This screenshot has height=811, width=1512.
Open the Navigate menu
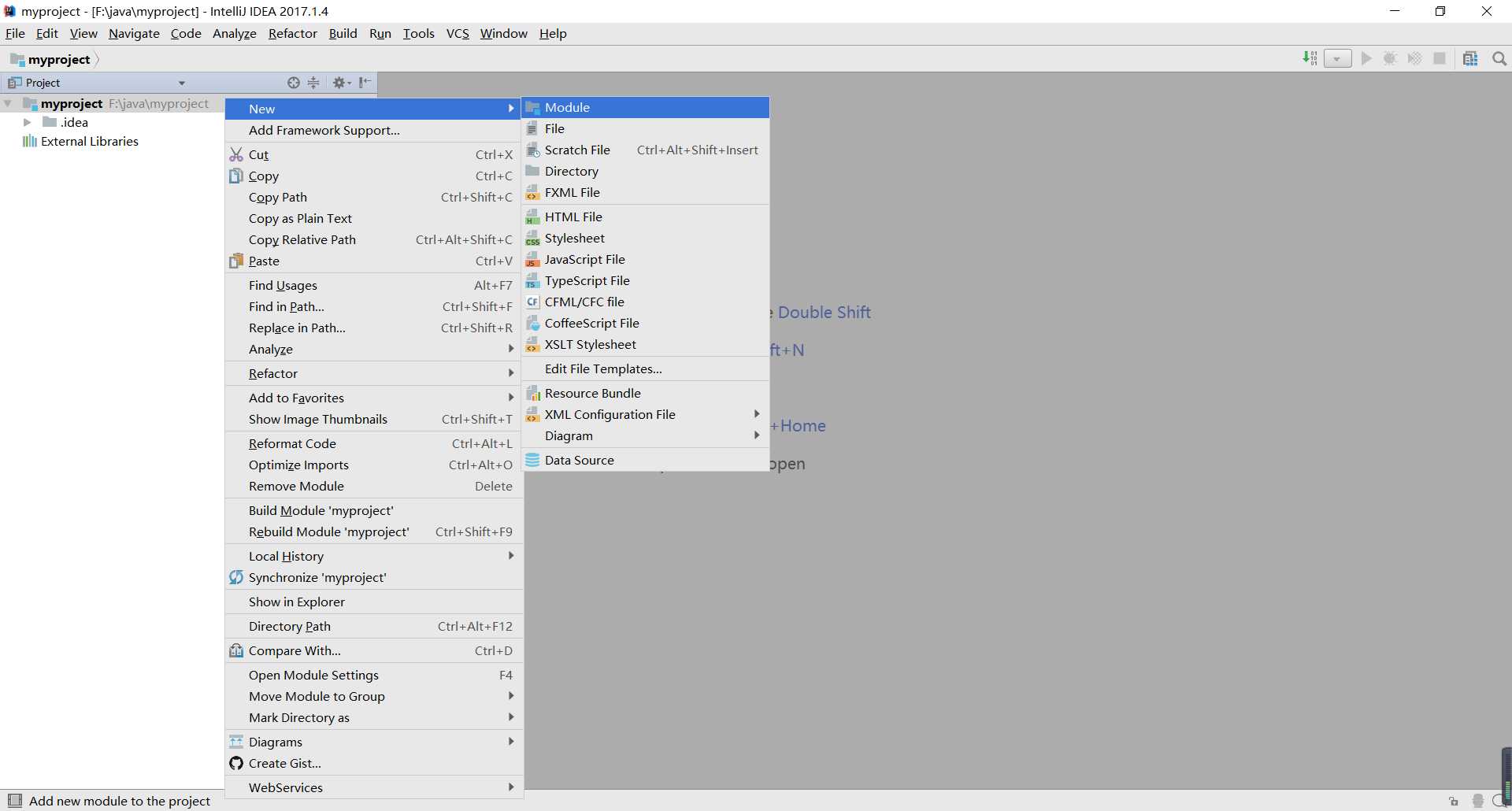click(x=134, y=33)
